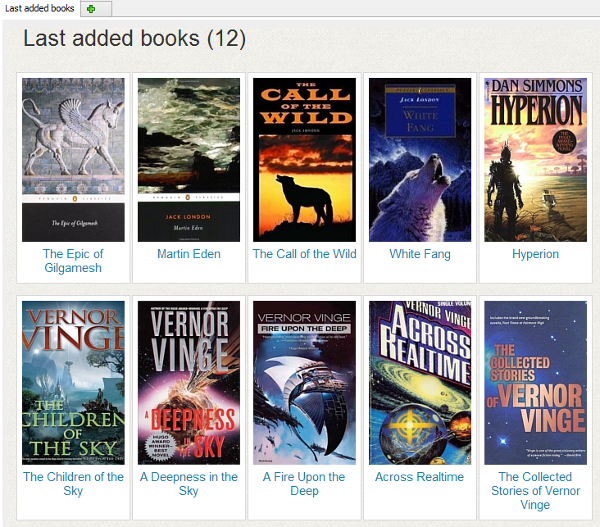Click the Hyperion title link
The height and width of the screenshot is (527, 600).
pyautogui.click(x=535, y=254)
